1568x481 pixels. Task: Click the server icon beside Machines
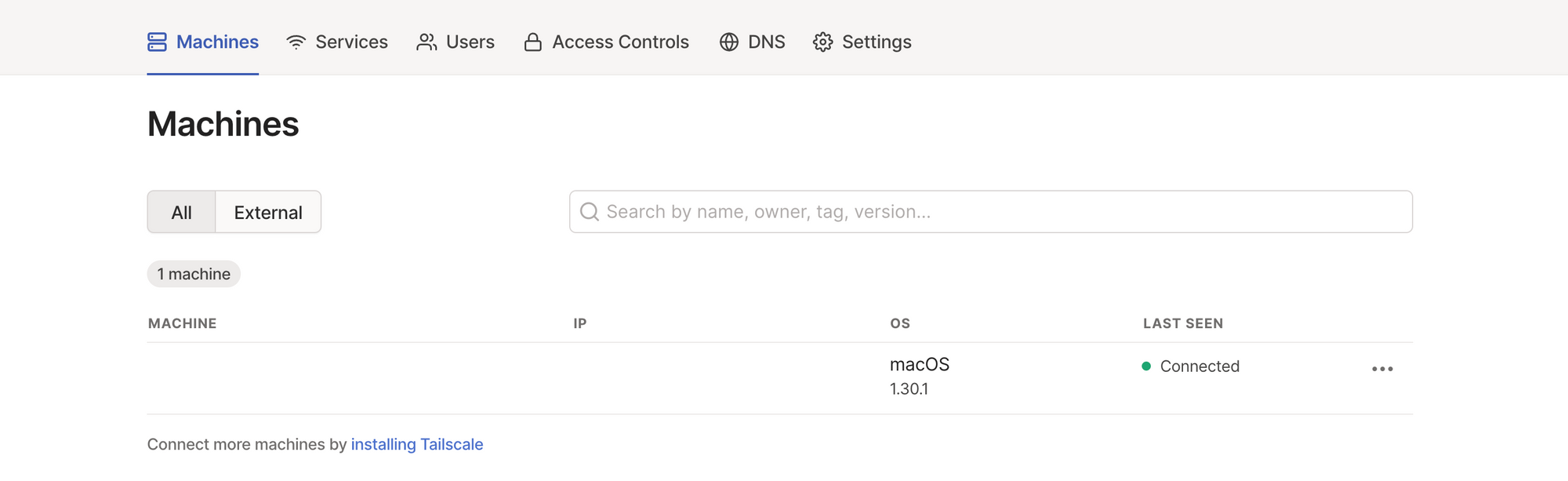(157, 42)
